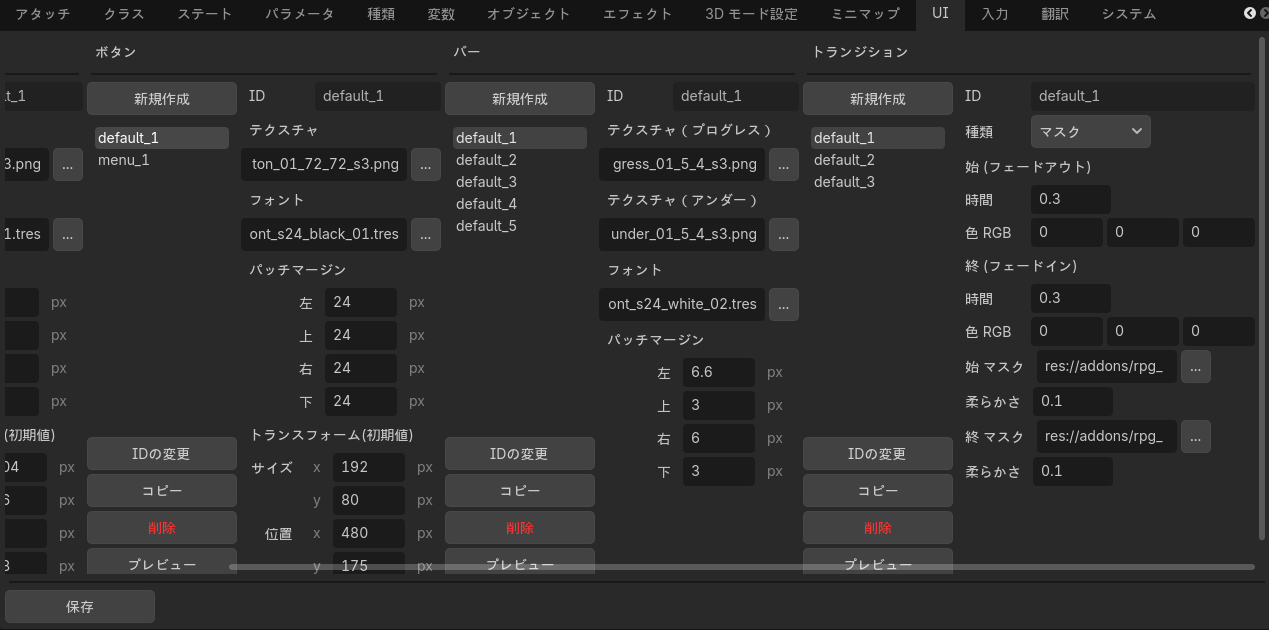Click the バー right patch margin 6
The height and width of the screenshot is (630, 1269).
coord(719,438)
